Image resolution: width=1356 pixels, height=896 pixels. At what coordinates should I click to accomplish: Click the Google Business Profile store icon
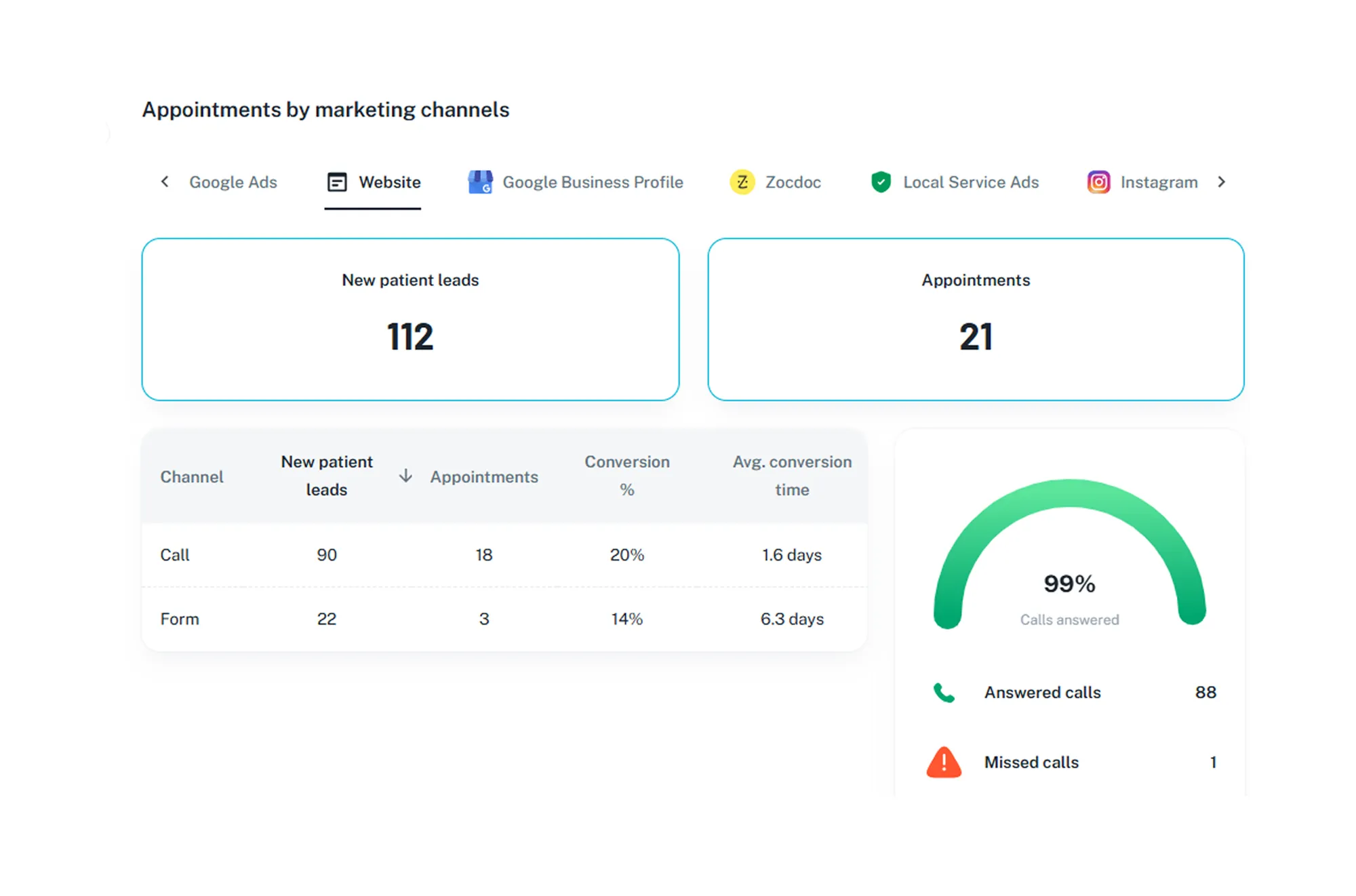pyautogui.click(x=481, y=182)
